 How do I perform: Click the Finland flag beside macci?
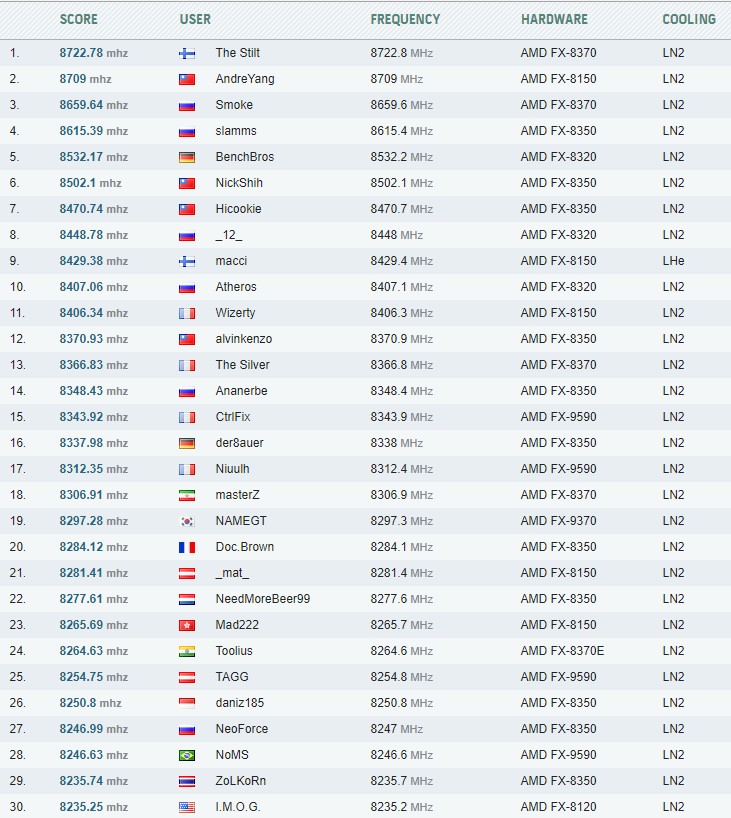[187, 261]
